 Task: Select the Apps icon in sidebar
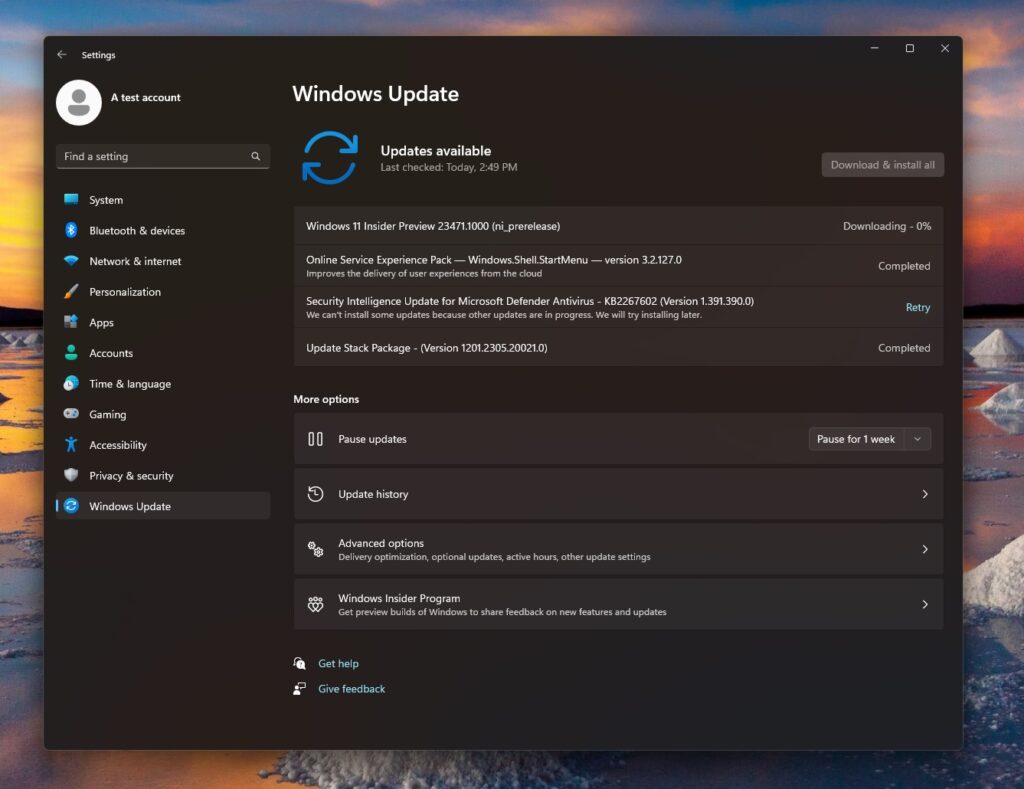(x=70, y=322)
